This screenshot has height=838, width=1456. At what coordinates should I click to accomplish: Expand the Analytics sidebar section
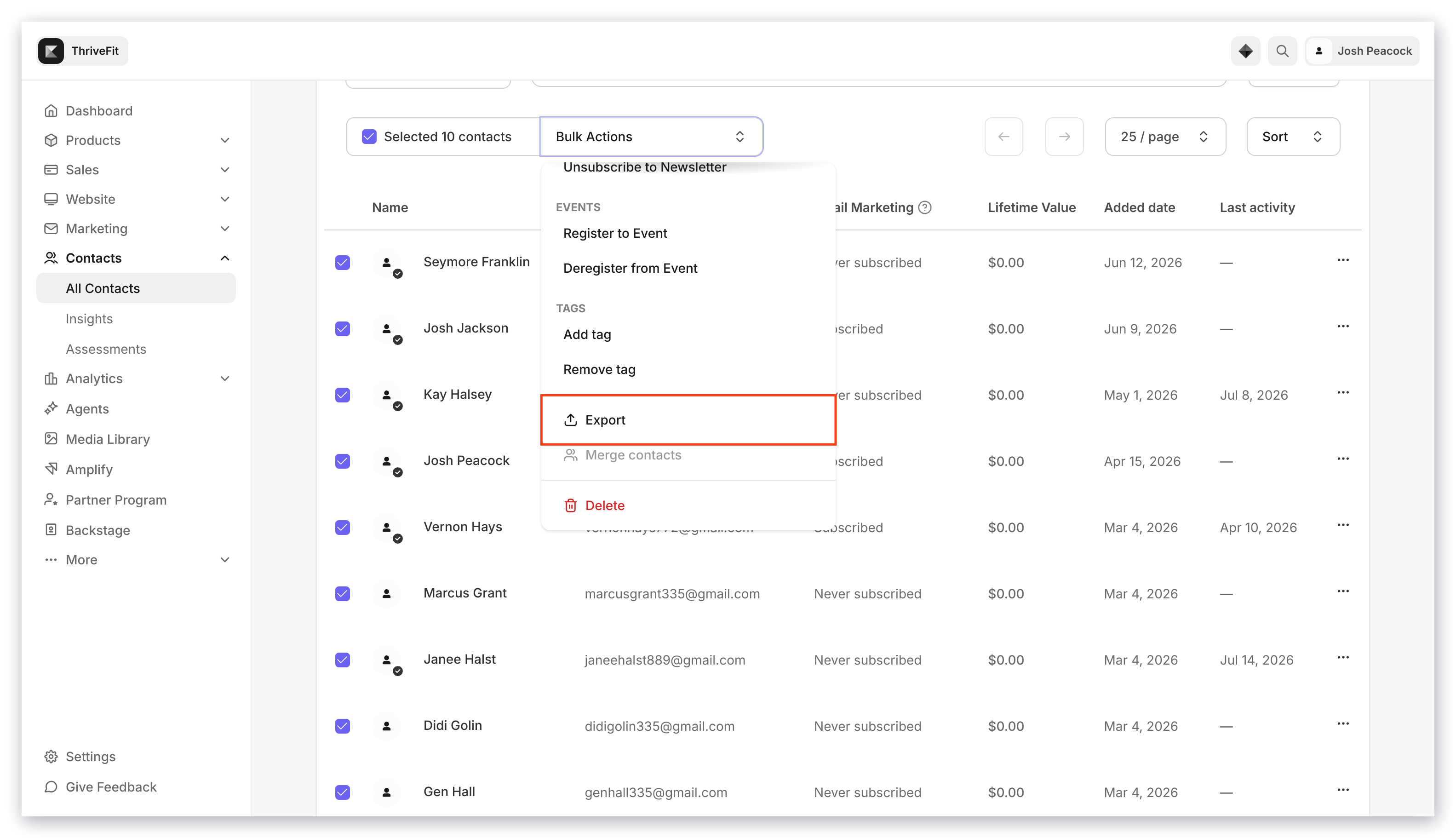[225, 378]
